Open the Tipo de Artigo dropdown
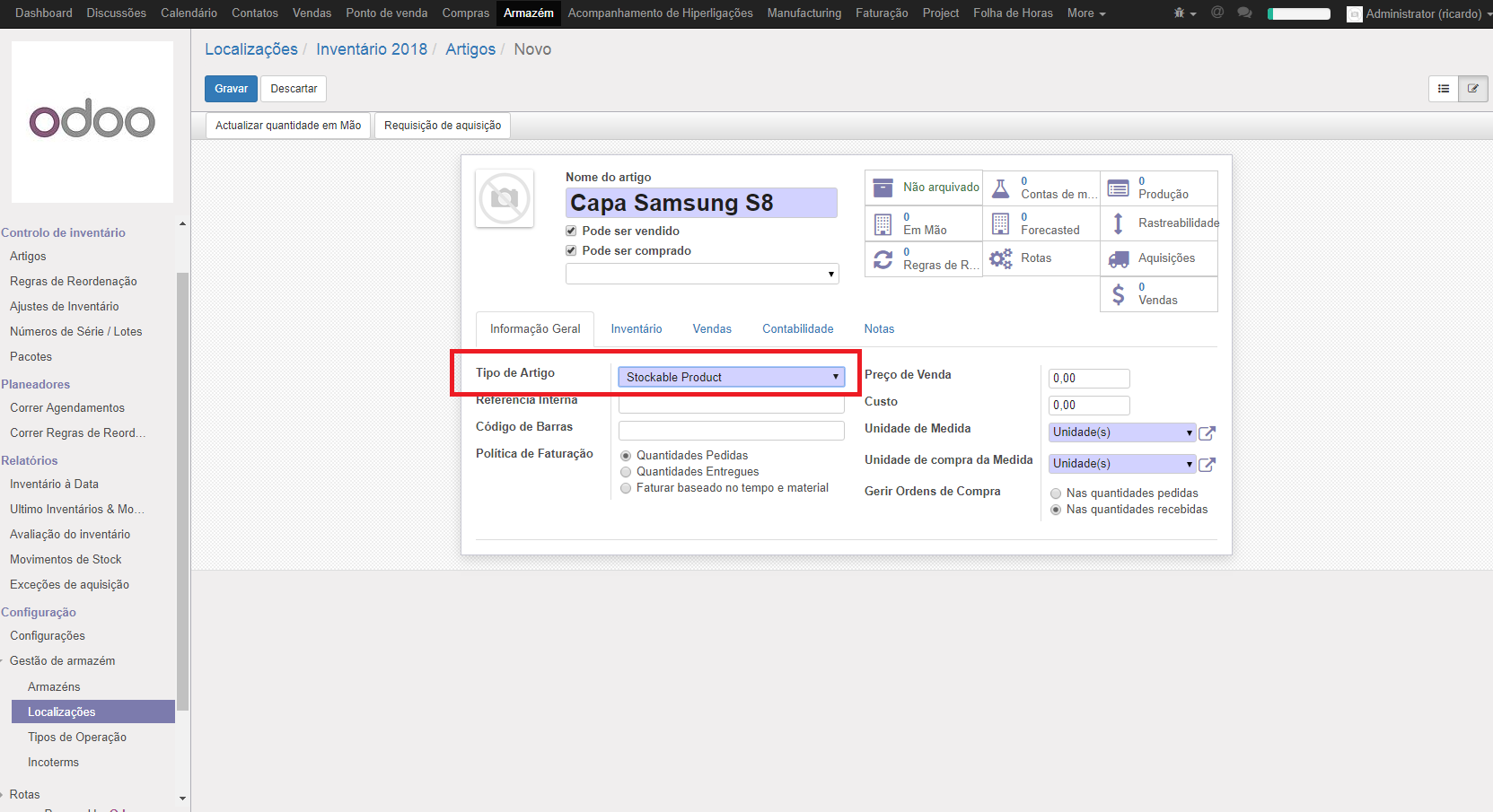The image size is (1493, 812). point(731,377)
